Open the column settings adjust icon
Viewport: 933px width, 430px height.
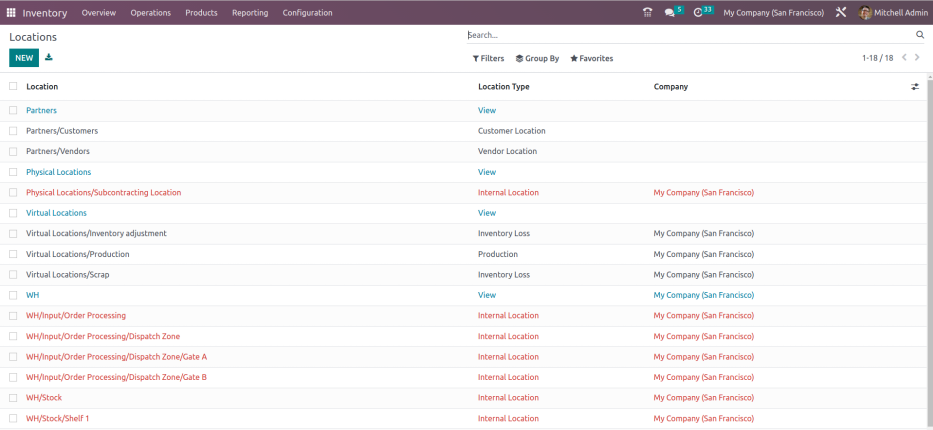pos(914,87)
